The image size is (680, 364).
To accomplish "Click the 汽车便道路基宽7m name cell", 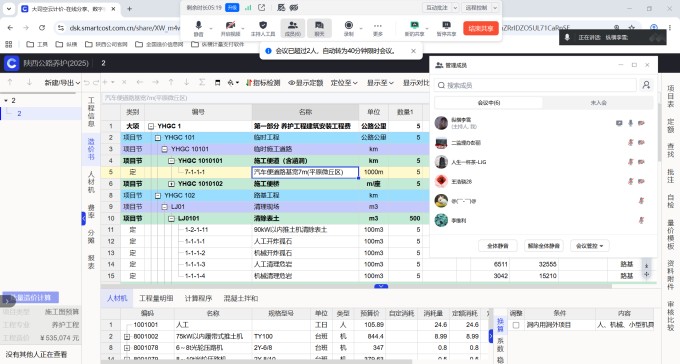I will (x=305, y=172).
